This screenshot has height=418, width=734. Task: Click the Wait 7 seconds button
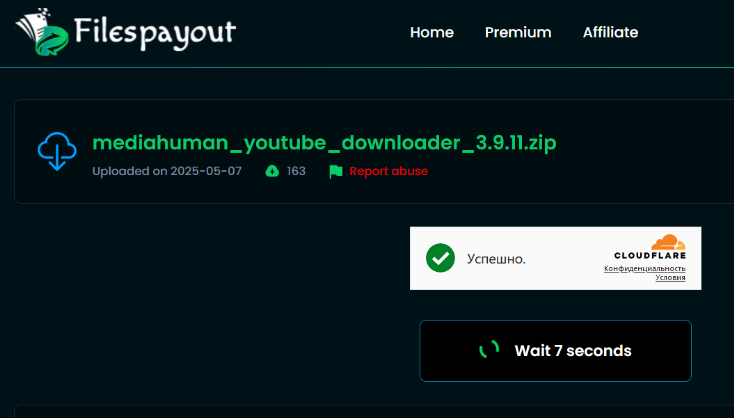click(x=555, y=351)
